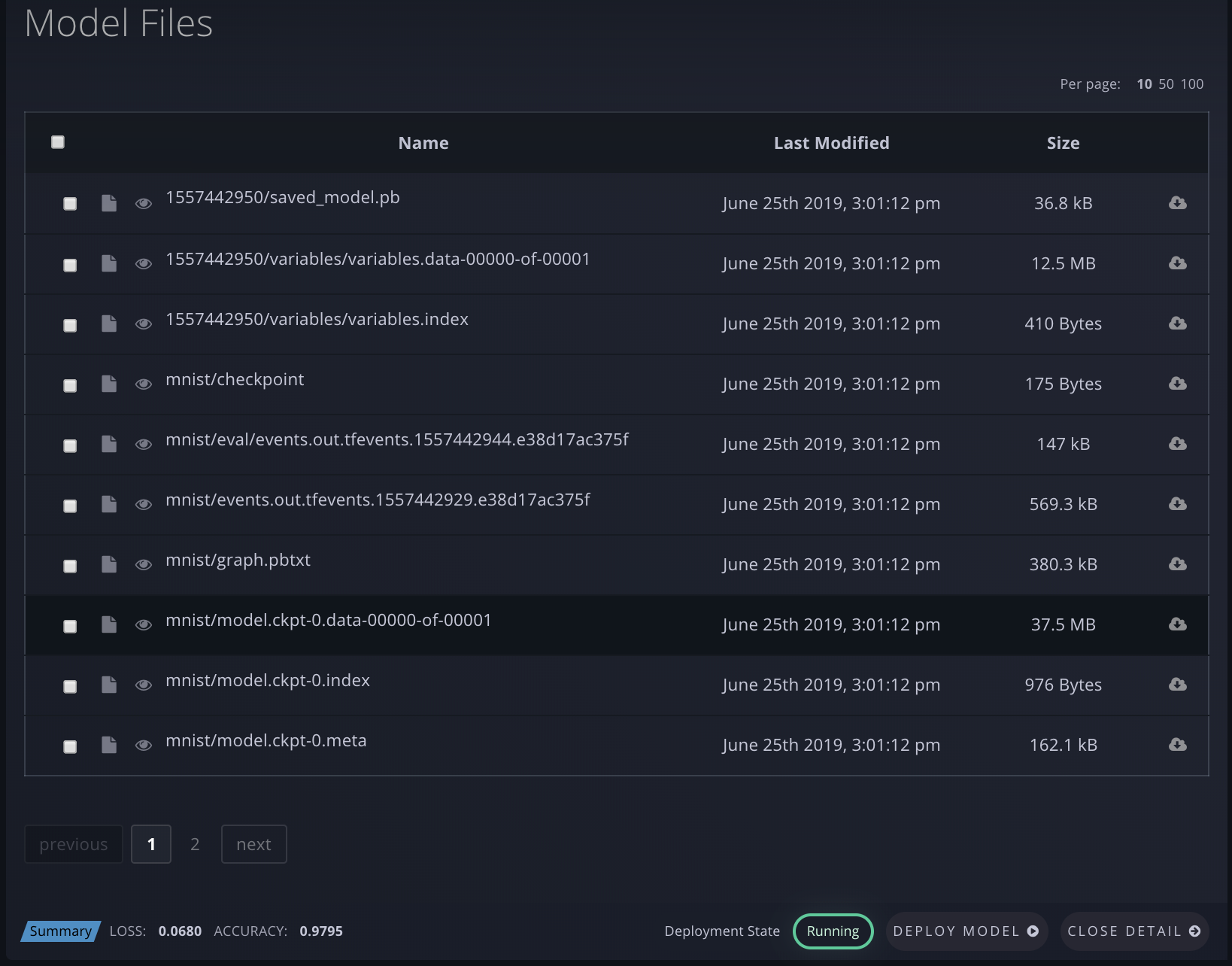Click the next page button
This screenshot has width=1232, height=966.
(x=254, y=844)
